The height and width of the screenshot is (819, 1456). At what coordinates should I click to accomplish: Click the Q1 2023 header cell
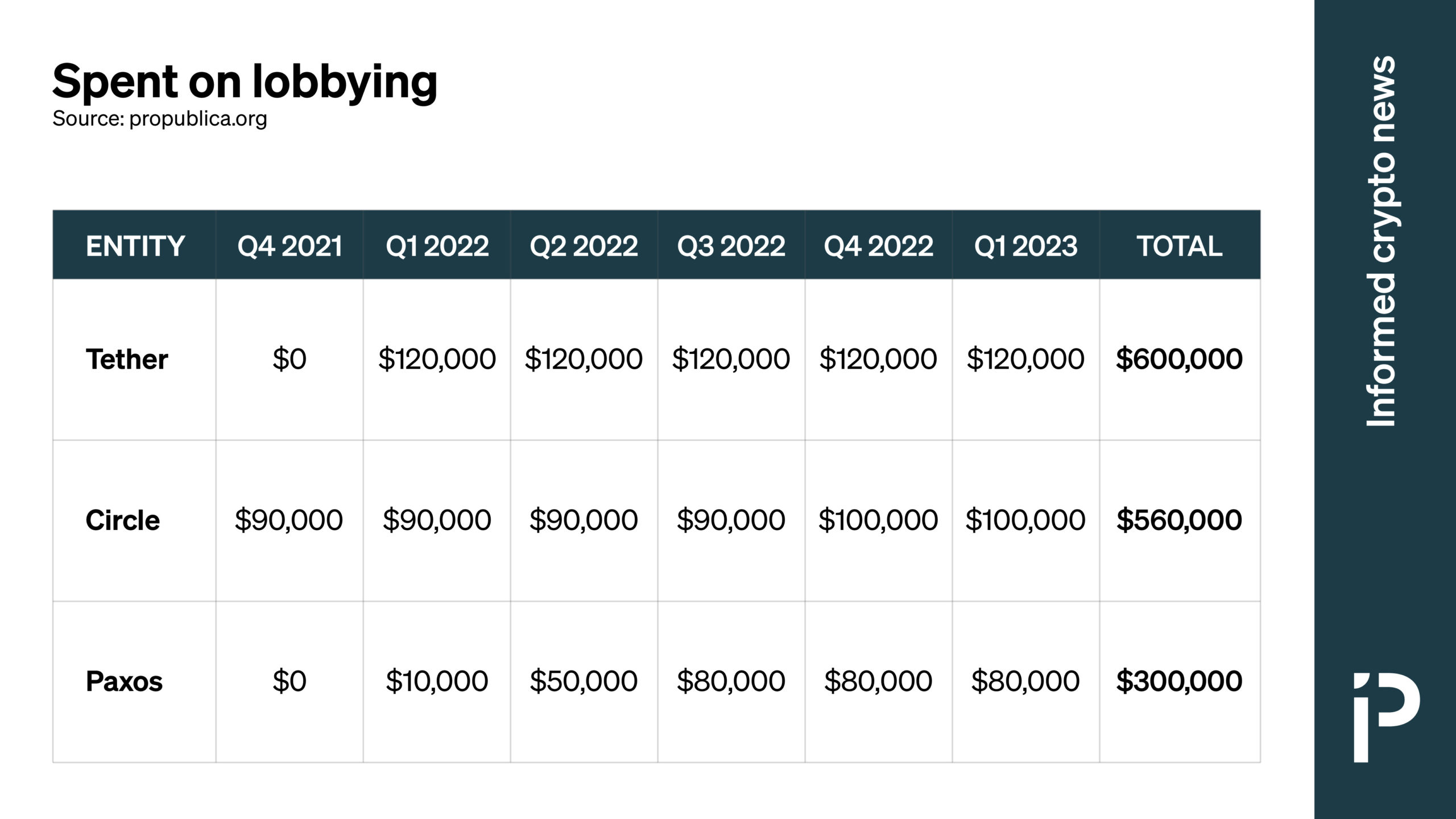coord(1026,245)
